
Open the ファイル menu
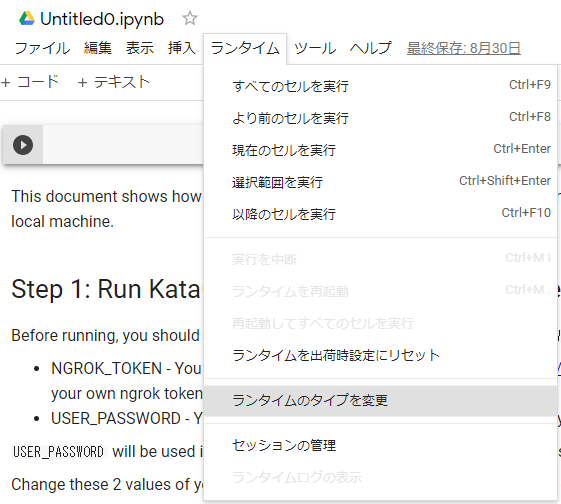pos(42,48)
